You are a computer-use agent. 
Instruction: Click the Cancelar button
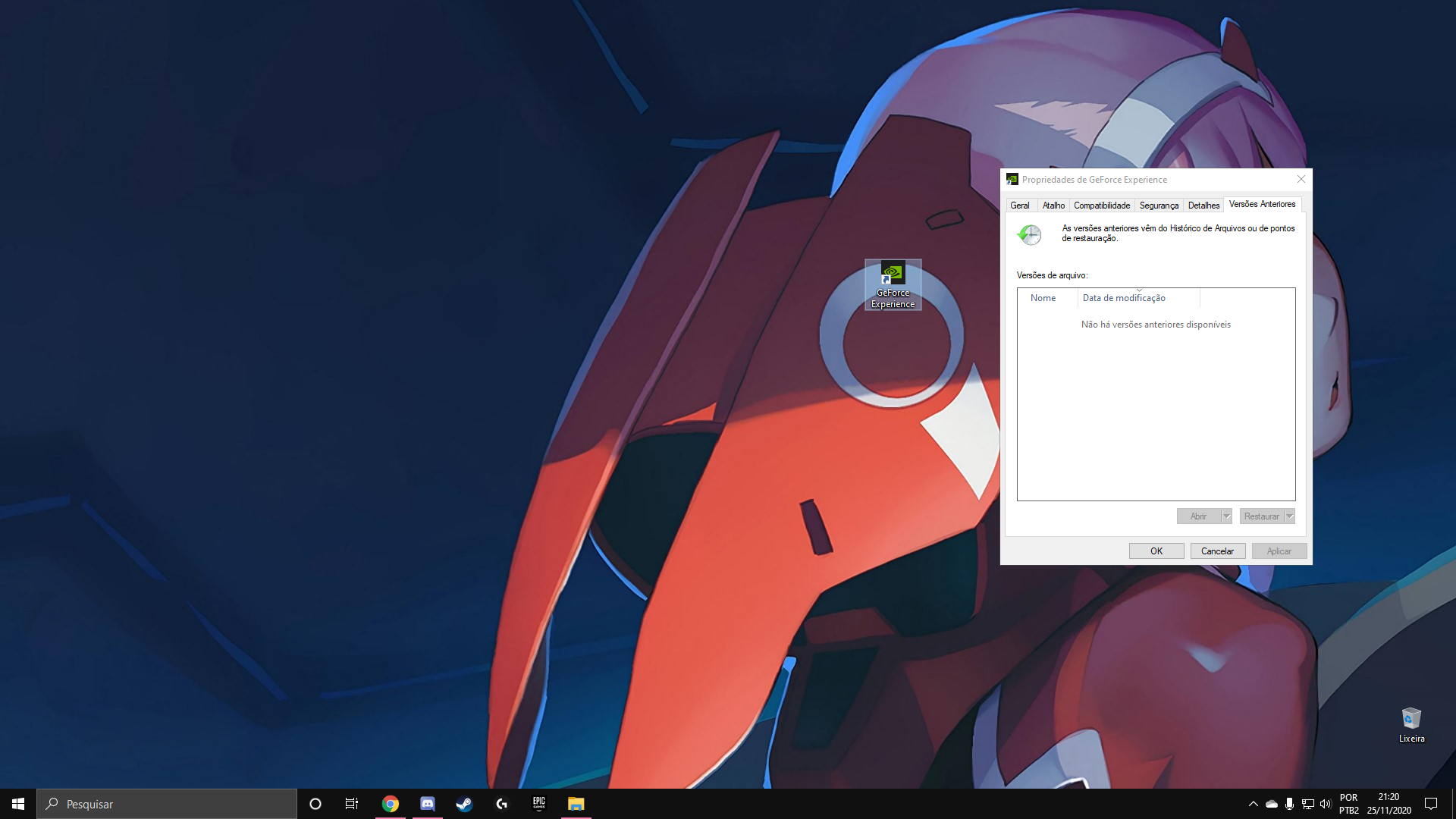(x=1217, y=551)
